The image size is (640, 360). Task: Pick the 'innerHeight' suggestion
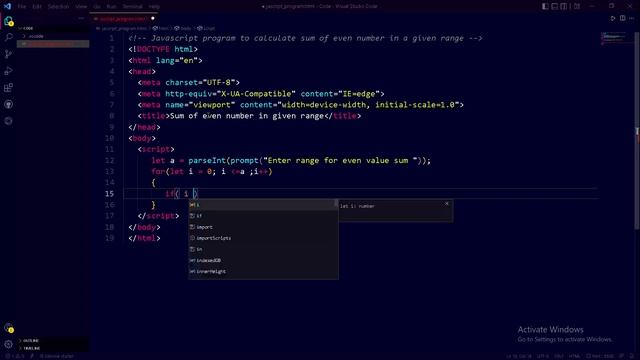coord(263,271)
